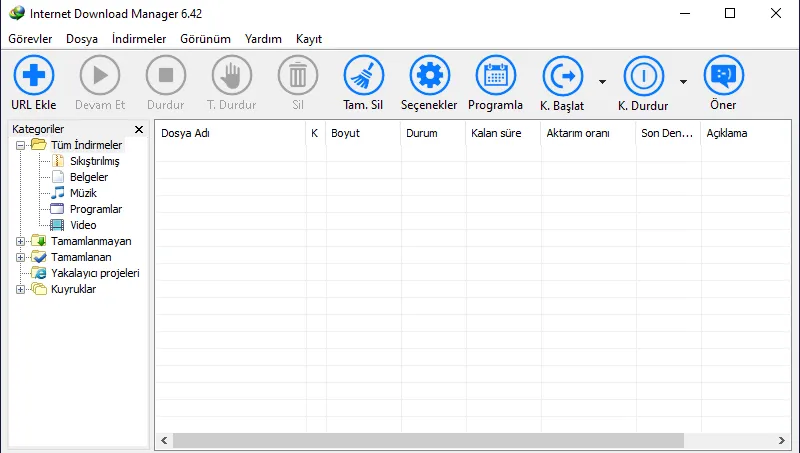This screenshot has width=800, height=453.
Task: Sort by Dosya Adı column header
Action: coord(231,133)
